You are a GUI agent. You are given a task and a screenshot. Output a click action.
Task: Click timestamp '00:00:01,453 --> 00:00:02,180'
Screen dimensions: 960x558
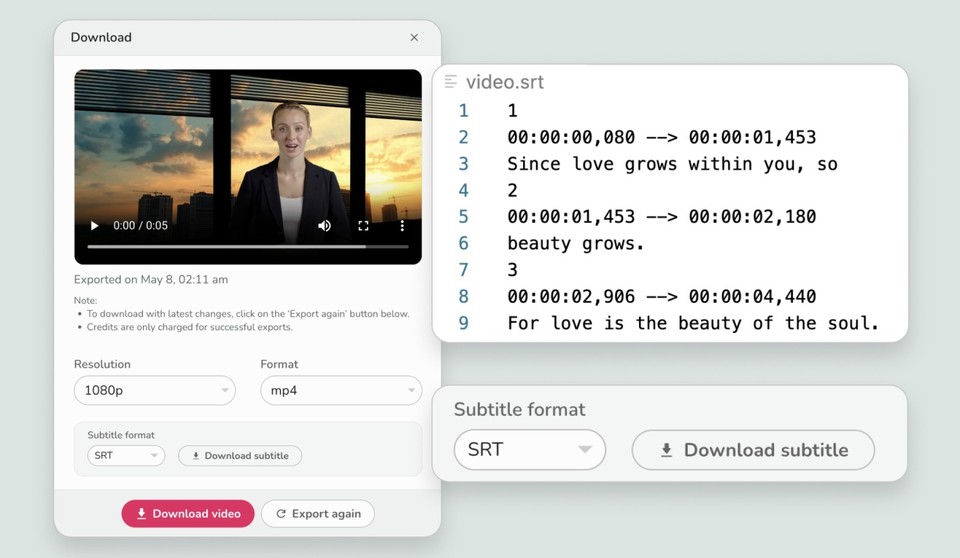(661, 217)
